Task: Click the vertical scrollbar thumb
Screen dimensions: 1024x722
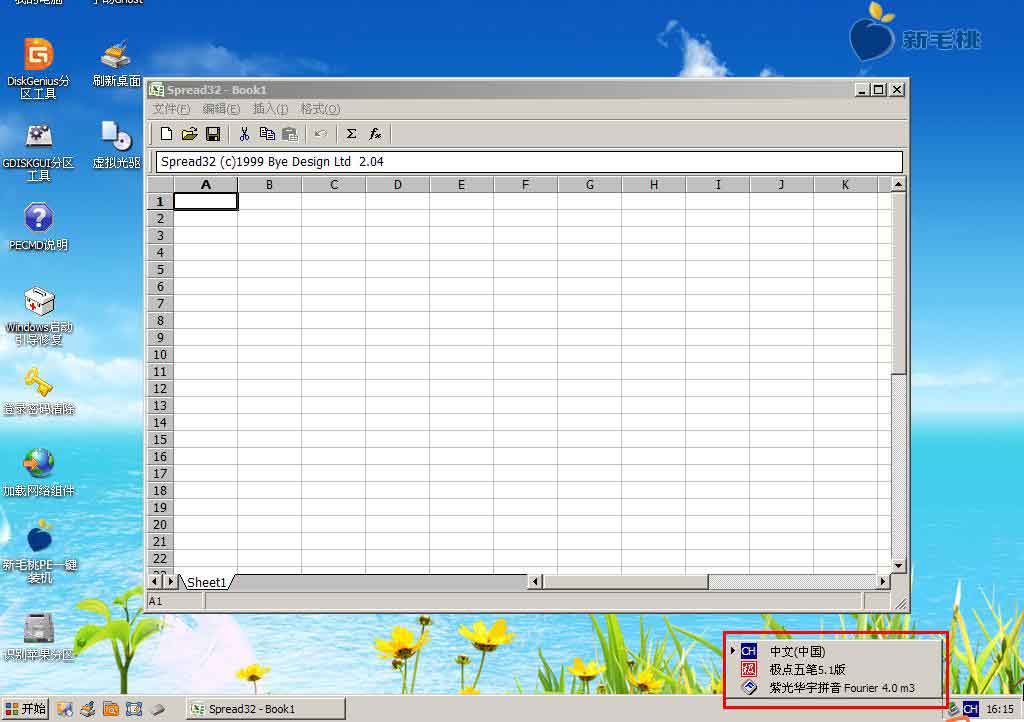Action: click(x=899, y=283)
